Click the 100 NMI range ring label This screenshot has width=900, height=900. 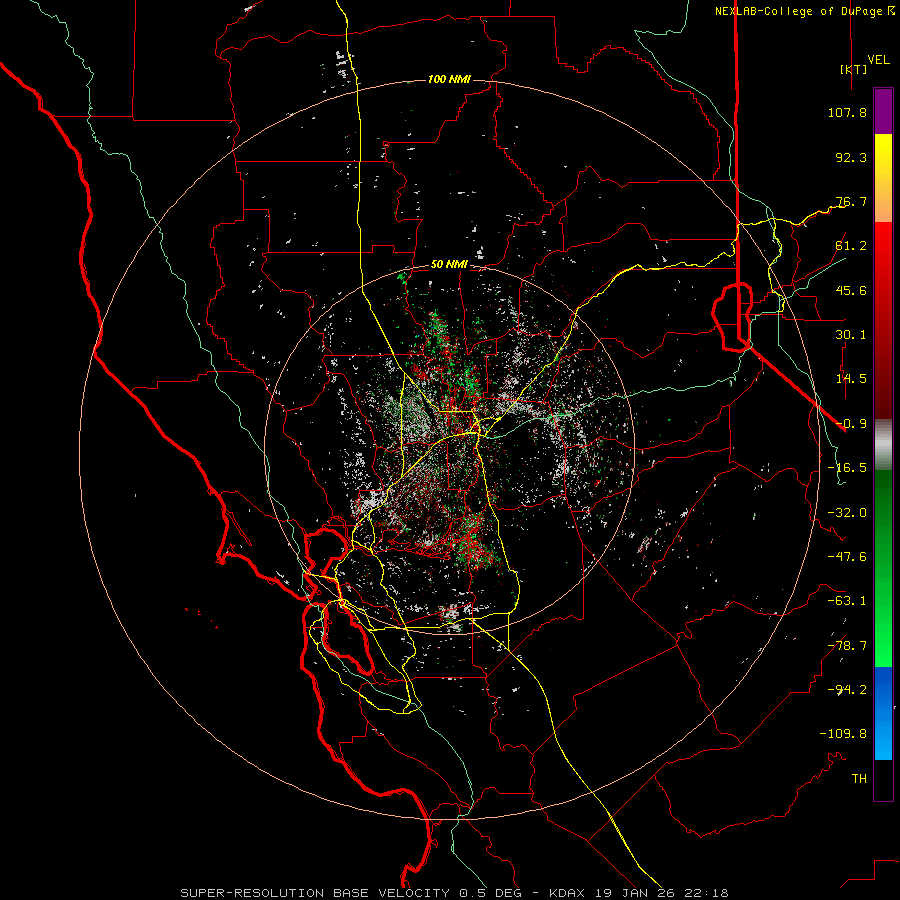click(x=449, y=79)
